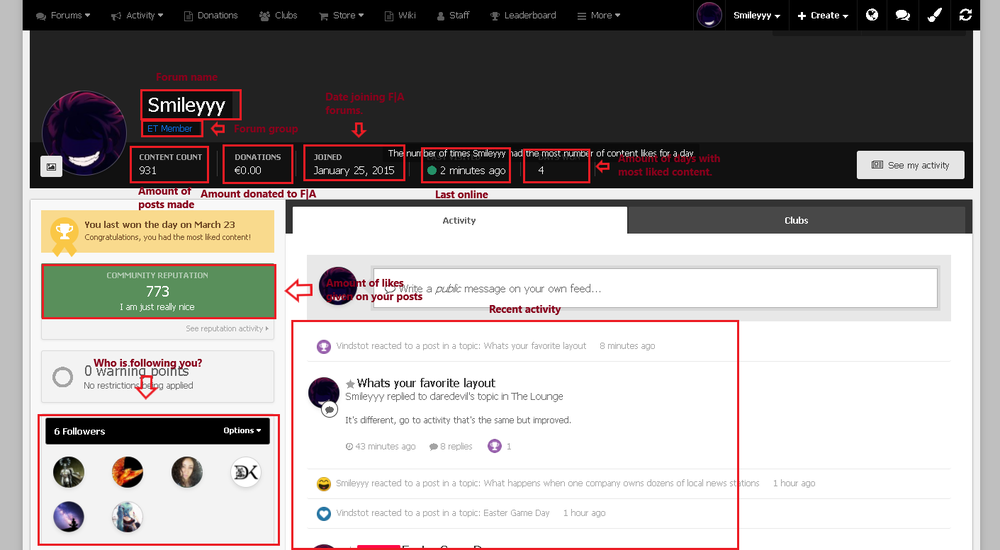Open the Clubs navigation link
The height and width of the screenshot is (550, 1000).
(278, 15)
